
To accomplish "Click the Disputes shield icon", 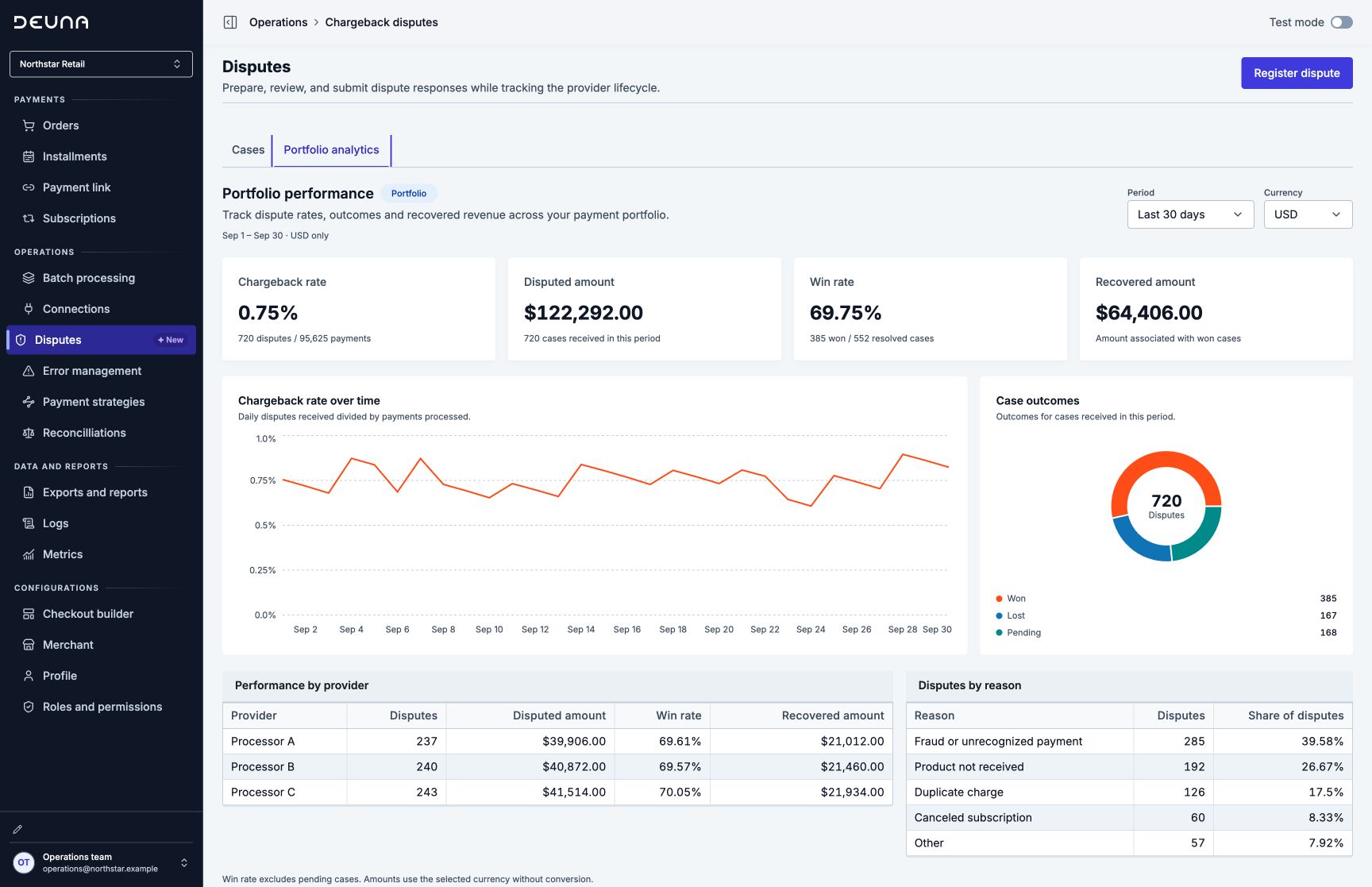I will pos(21,340).
